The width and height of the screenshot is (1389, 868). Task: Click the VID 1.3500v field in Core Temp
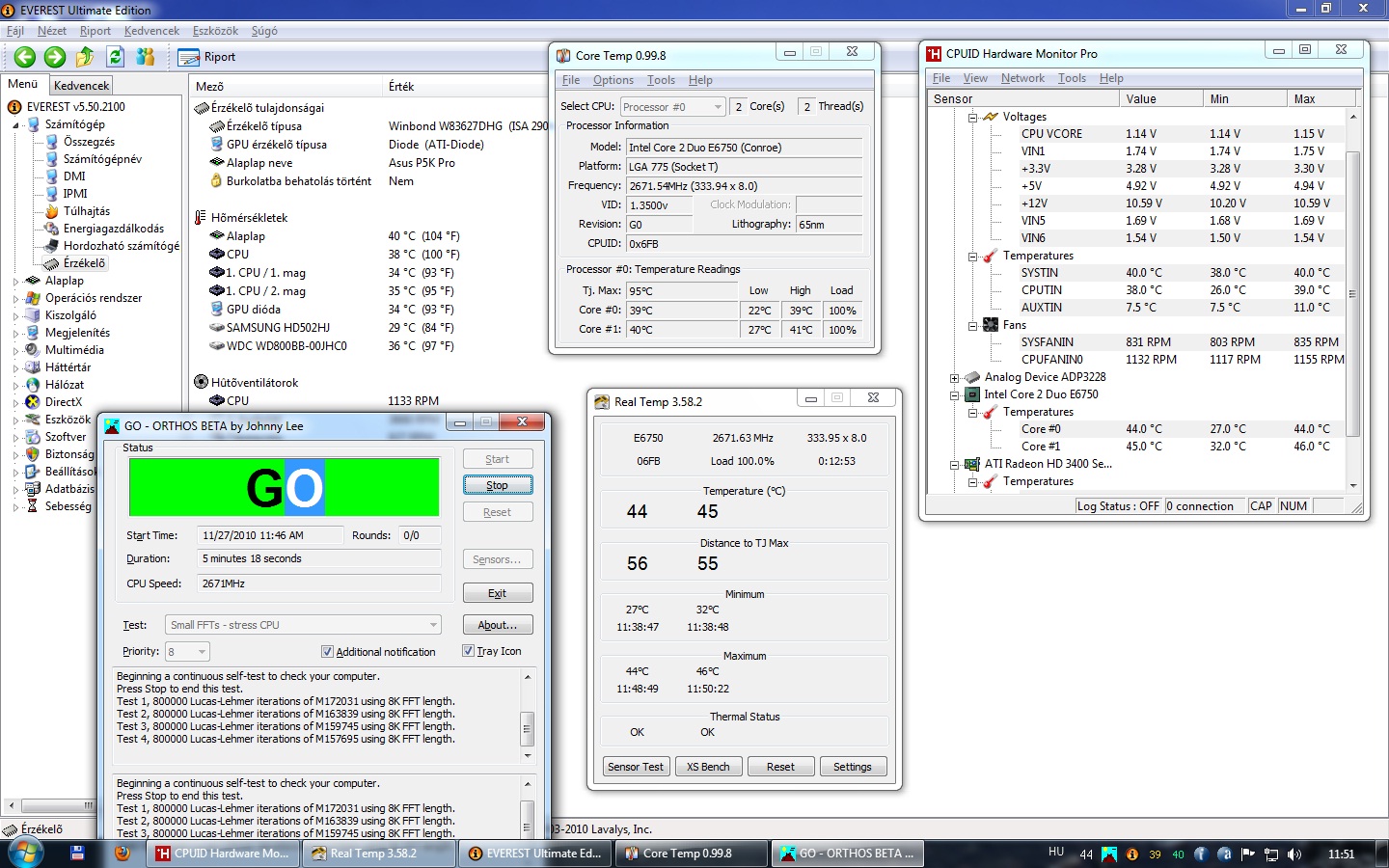click(x=661, y=205)
